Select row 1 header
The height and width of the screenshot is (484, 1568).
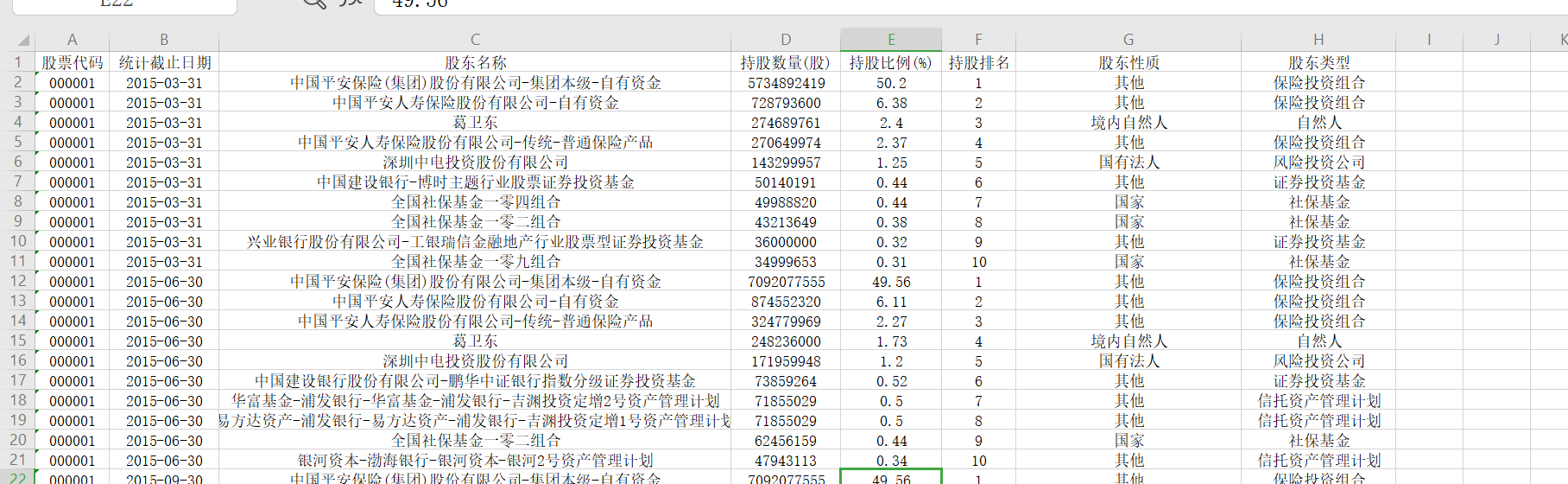click(17, 62)
